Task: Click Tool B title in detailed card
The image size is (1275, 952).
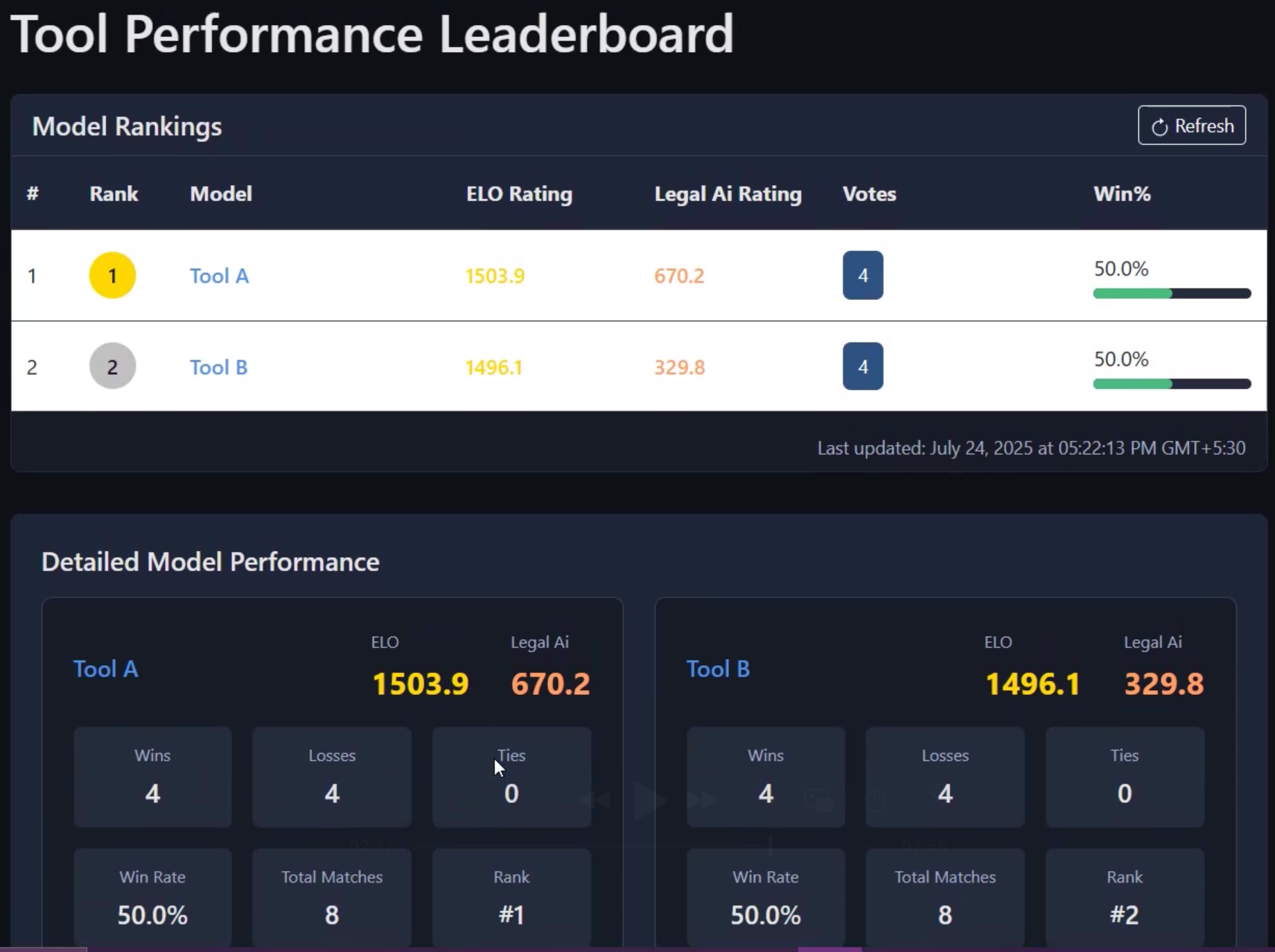Action: tap(718, 669)
